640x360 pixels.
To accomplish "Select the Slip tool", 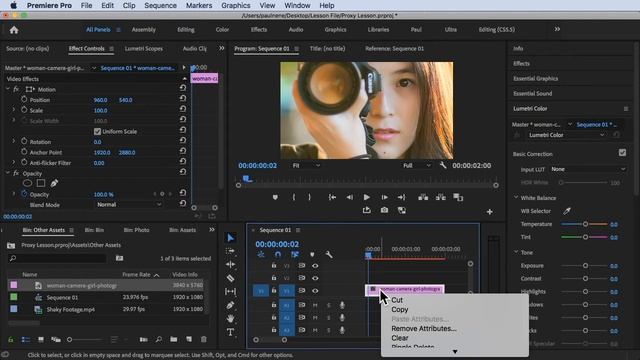I will [x=231, y=291].
